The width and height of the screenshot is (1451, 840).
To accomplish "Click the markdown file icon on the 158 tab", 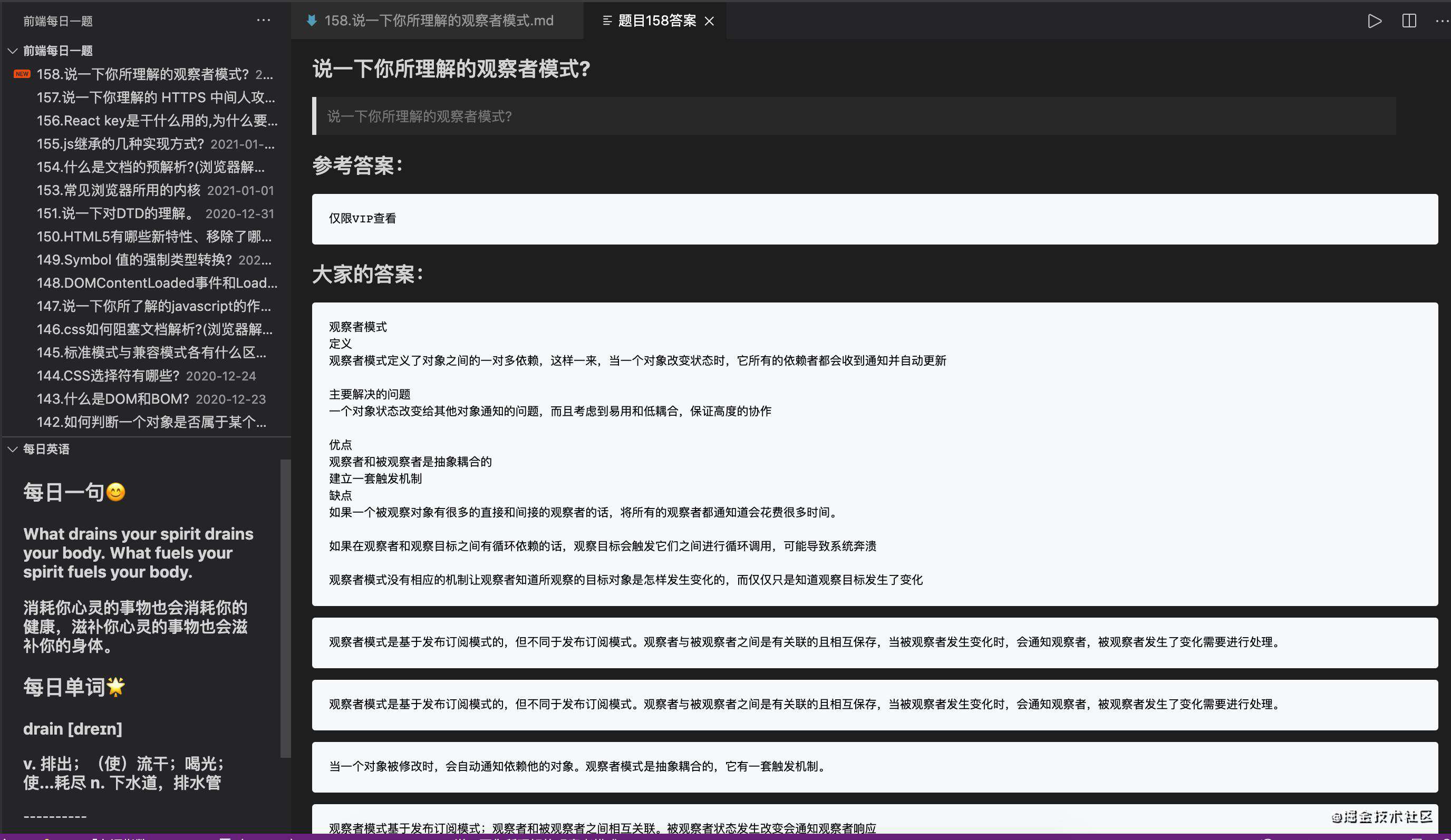I will coord(312,21).
